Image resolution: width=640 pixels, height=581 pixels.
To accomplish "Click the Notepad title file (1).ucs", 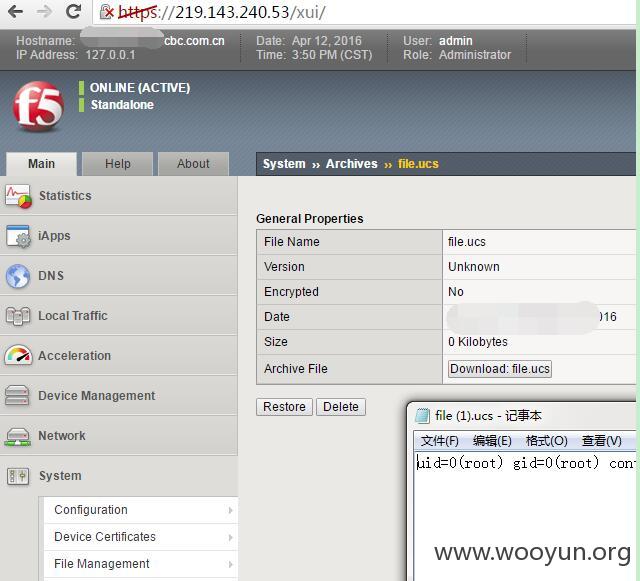I will pos(464,416).
